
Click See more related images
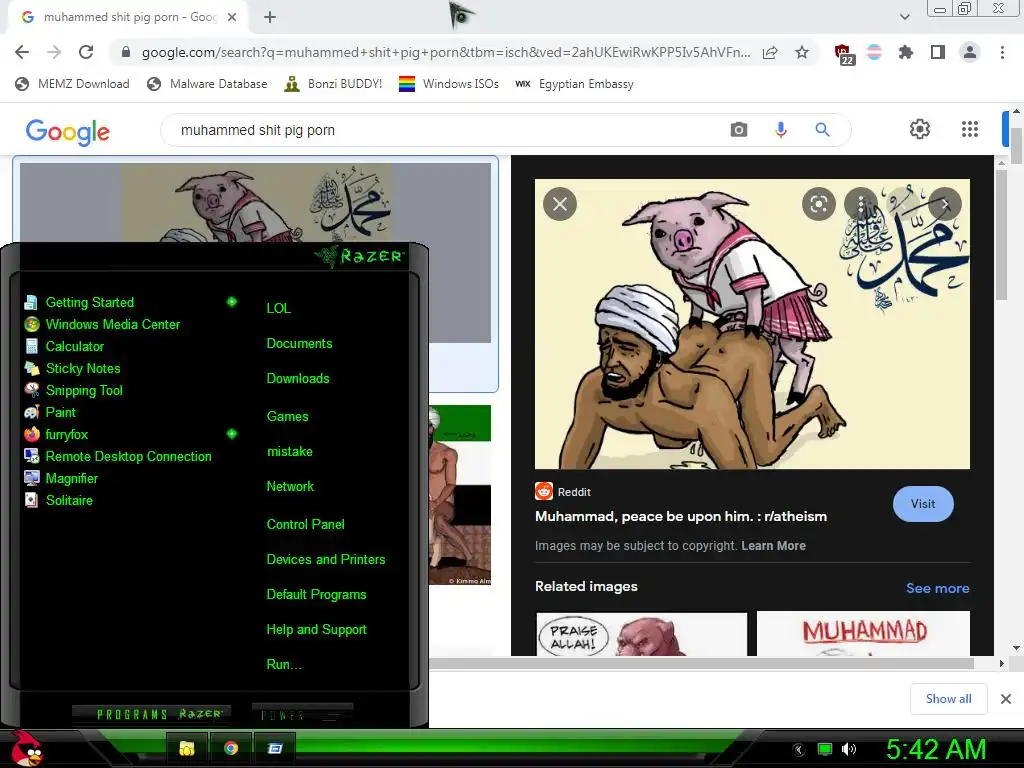click(x=937, y=588)
